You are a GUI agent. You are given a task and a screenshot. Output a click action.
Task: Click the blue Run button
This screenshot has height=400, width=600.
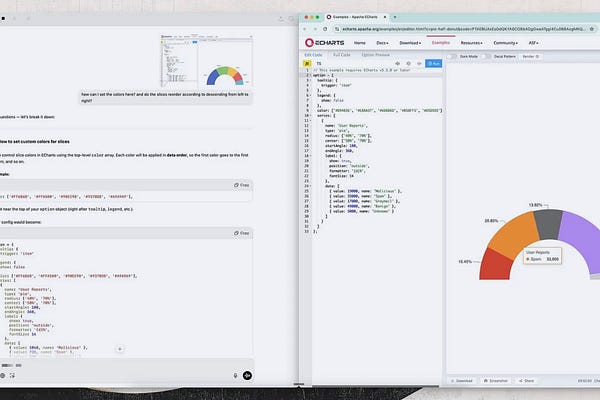pos(434,64)
